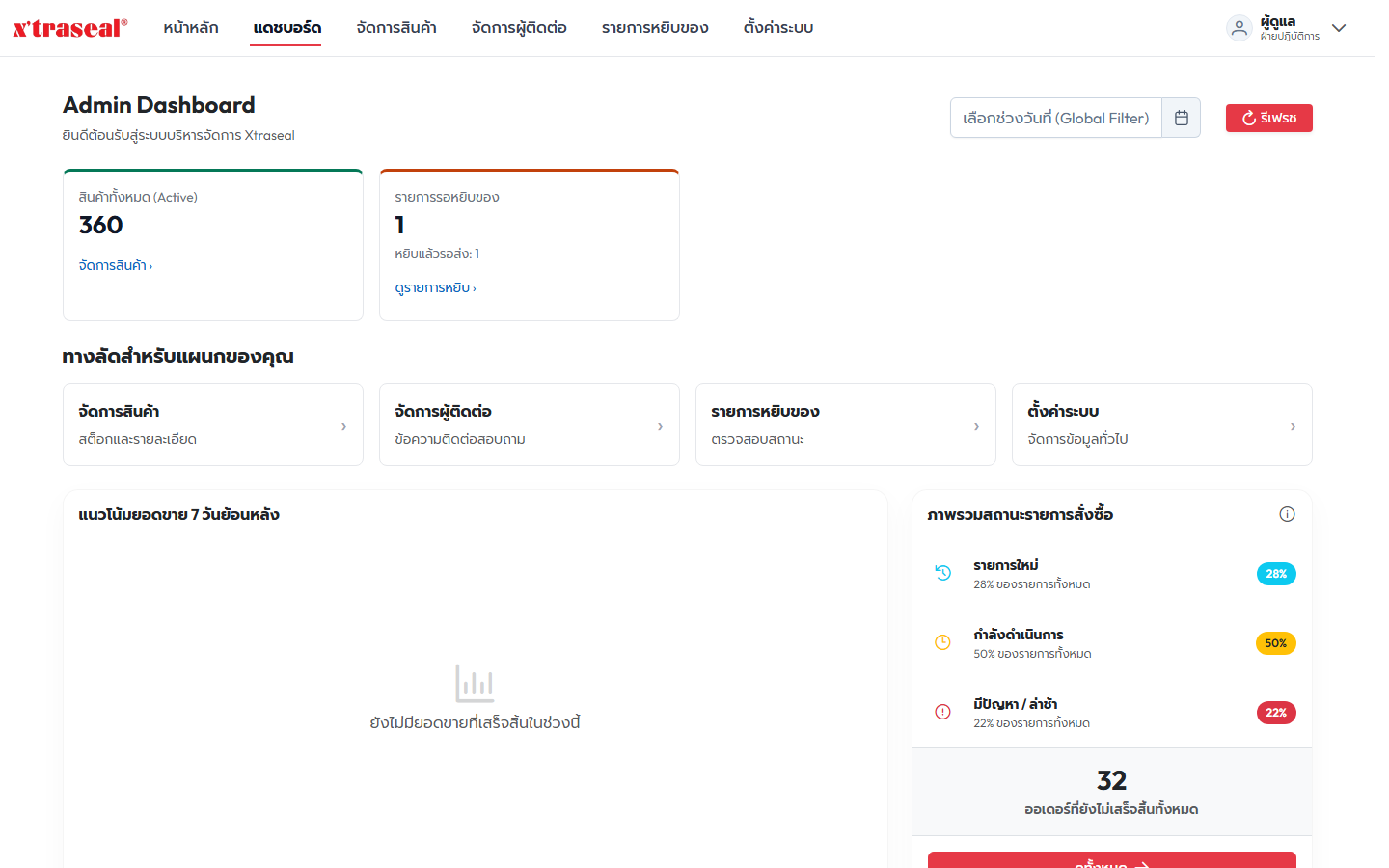Screen dimensions: 1389x868
Task: Follow the ดูรายการหยิบ link
Action: tap(436, 287)
